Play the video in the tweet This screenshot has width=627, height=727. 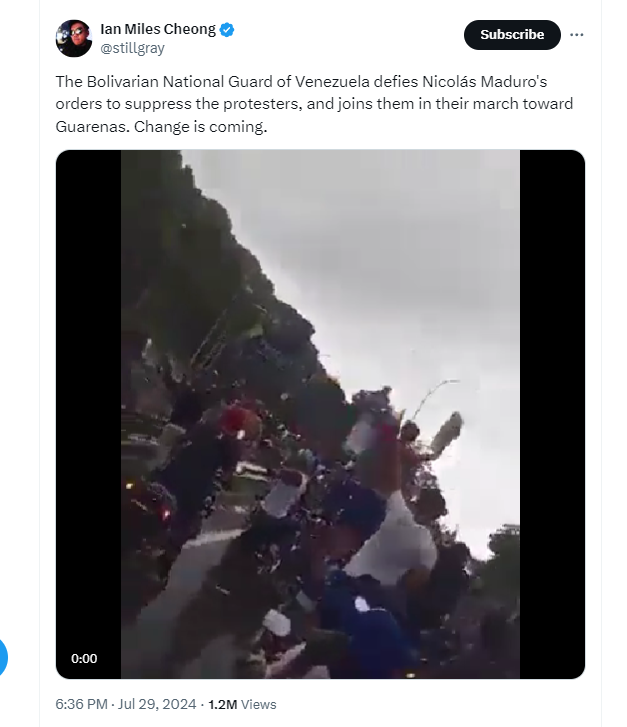tap(320, 414)
